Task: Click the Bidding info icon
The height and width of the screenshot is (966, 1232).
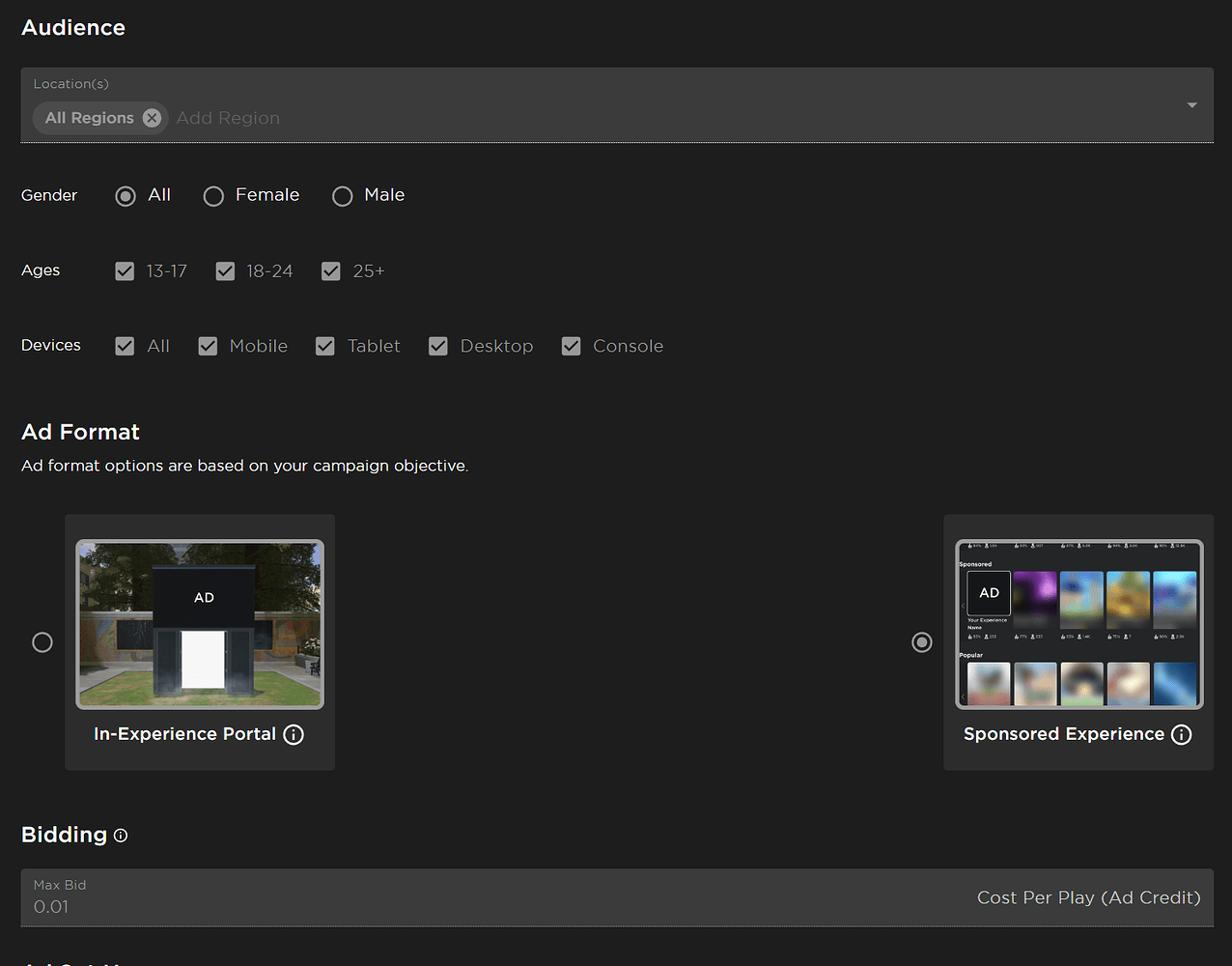Action: pos(121,836)
